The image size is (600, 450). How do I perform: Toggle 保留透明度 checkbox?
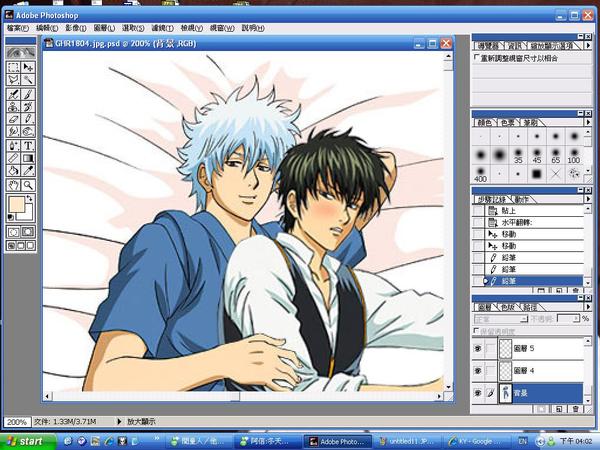pos(476,330)
